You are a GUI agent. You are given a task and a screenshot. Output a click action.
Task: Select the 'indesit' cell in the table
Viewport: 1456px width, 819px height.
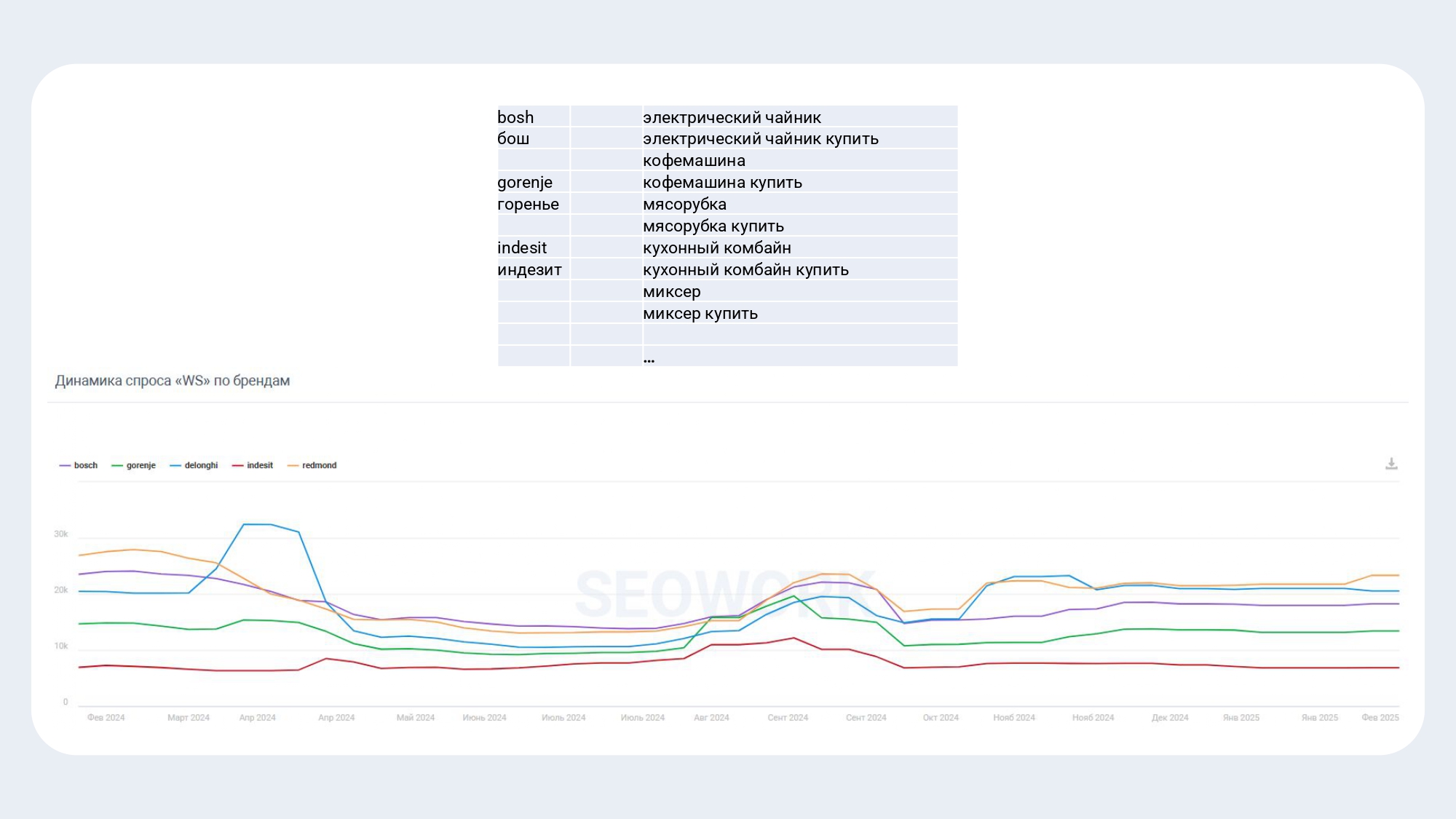pyautogui.click(x=534, y=248)
